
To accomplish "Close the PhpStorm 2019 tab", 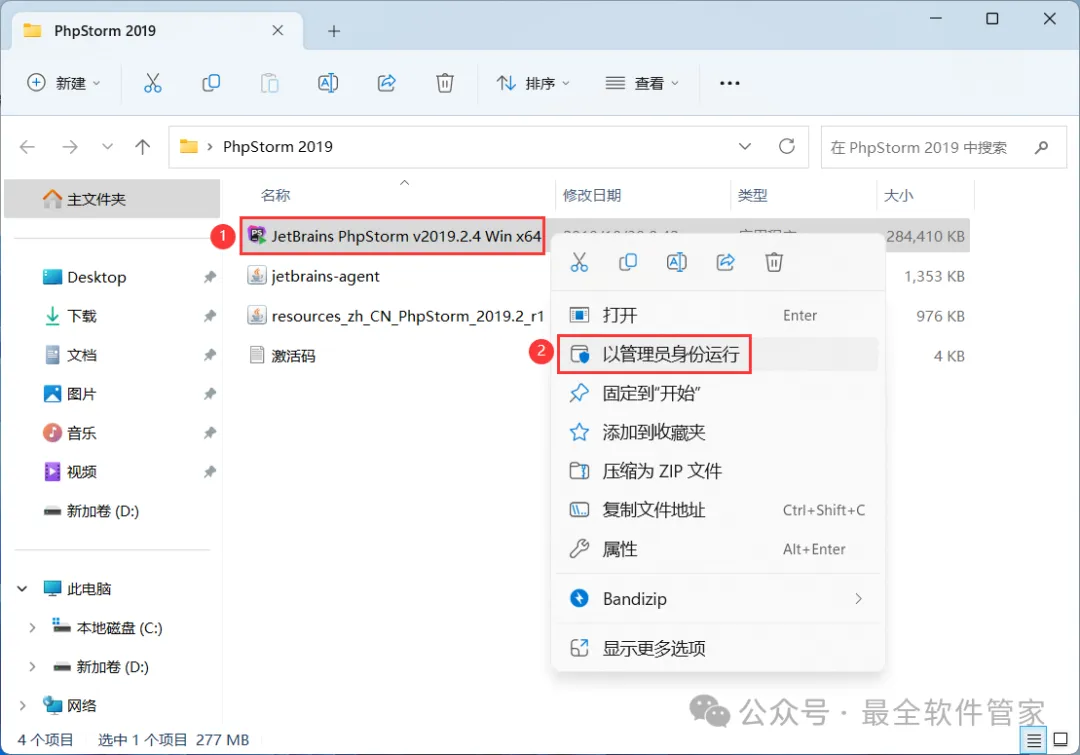I will click(278, 30).
